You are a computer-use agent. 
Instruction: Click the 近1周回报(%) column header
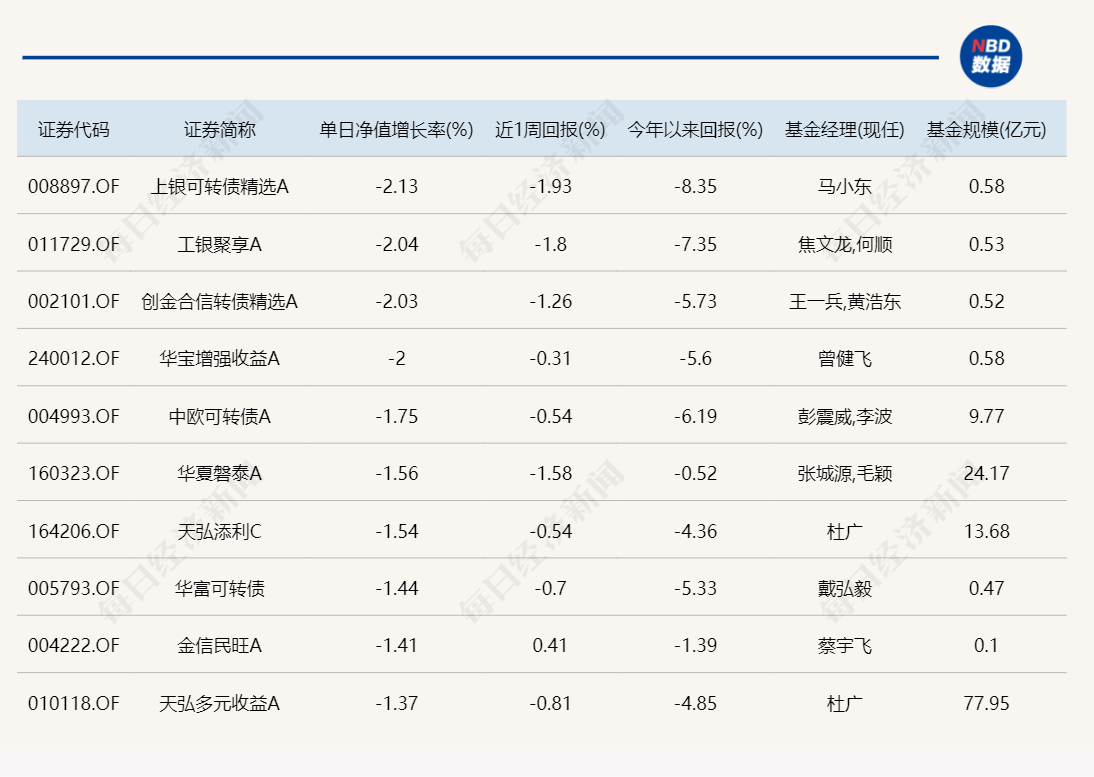[550, 130]
